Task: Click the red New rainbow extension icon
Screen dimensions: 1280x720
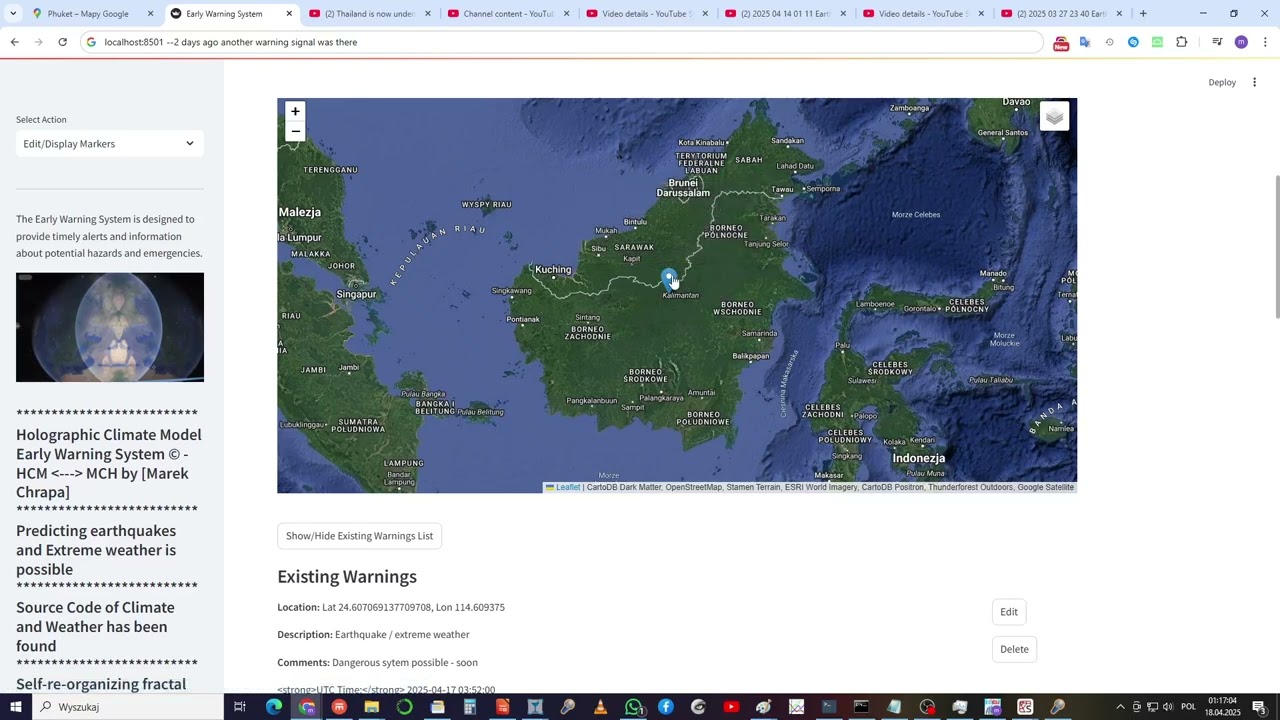Action: pyautogui.click(x=1061, y=42)
